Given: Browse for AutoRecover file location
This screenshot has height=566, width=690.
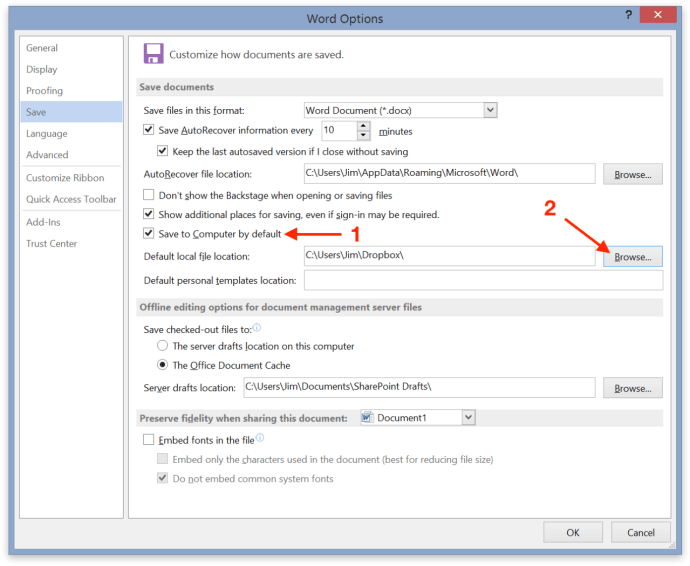Looking at the screenshot, I should [x=632, y=174].
